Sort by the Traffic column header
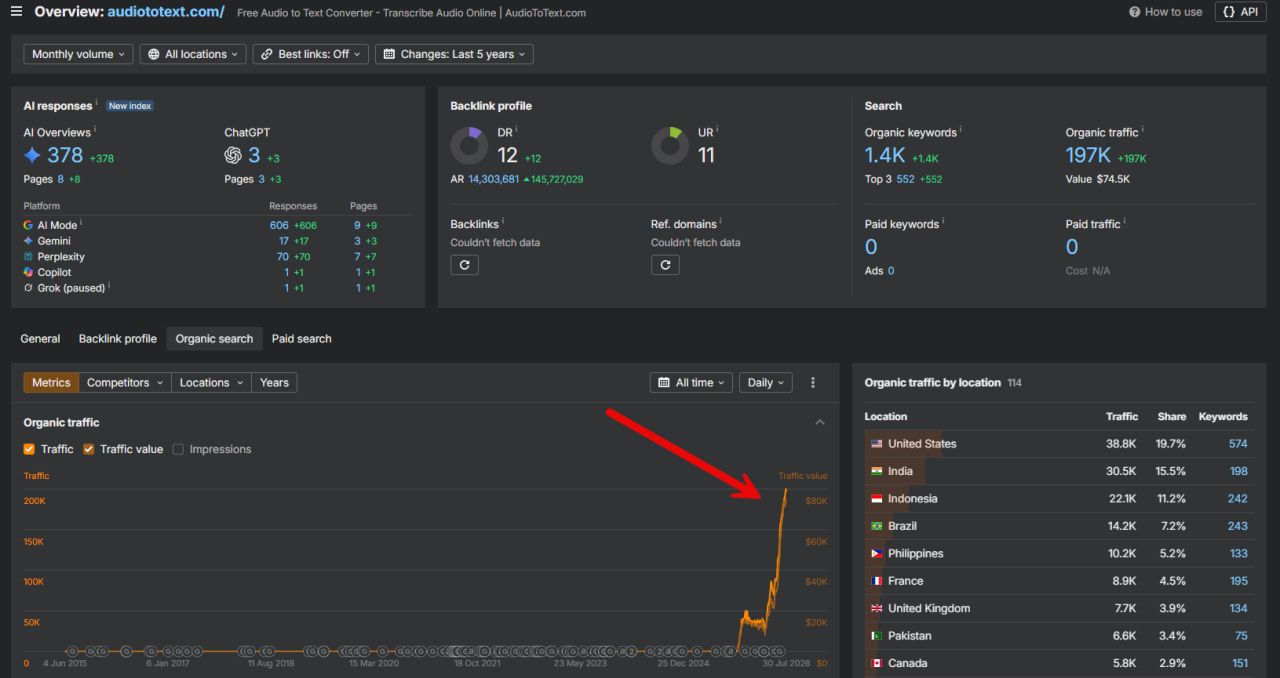Screen dimensions: 1280x678 point(1122,417)
